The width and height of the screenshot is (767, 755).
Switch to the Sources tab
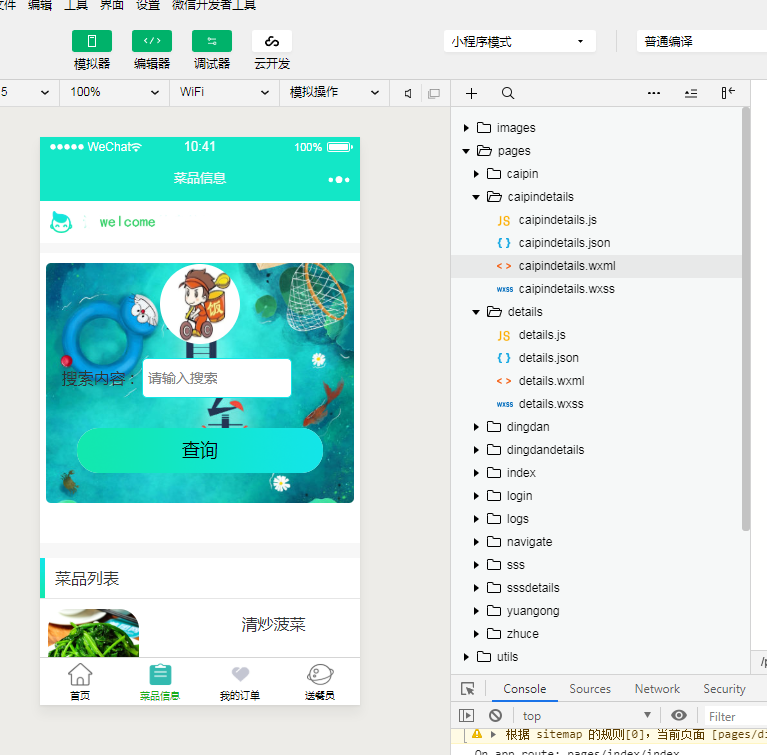[x=590, y=689]
